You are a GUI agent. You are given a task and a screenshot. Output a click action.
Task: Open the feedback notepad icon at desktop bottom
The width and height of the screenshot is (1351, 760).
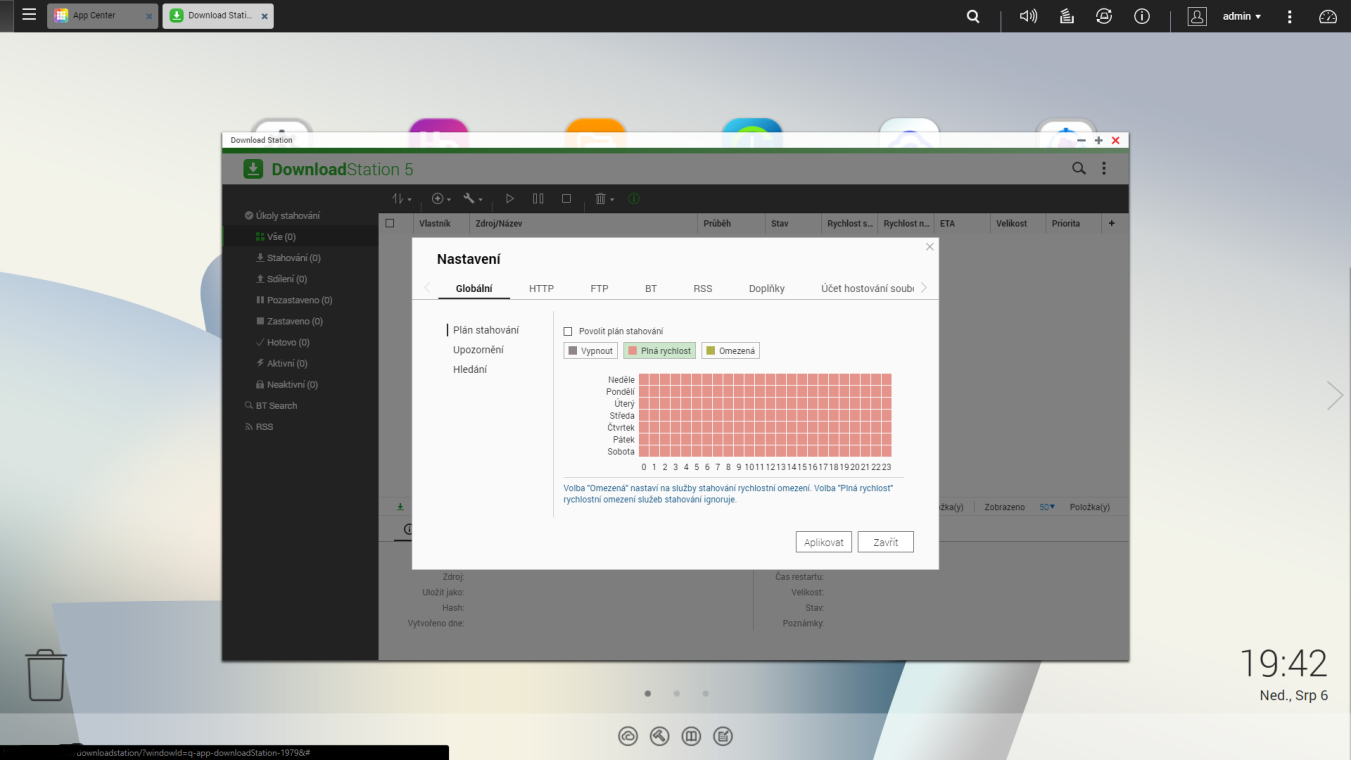(x=723, y=736)
